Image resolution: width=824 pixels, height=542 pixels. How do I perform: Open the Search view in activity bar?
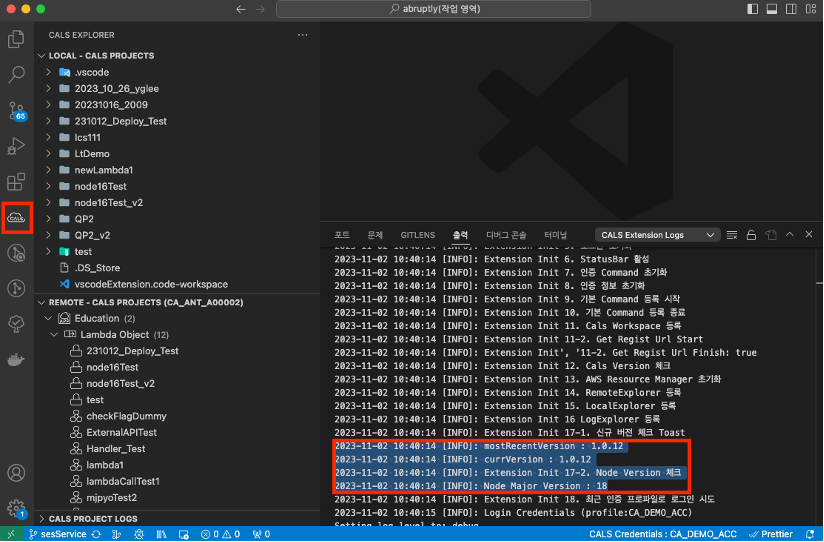[16, 74]
